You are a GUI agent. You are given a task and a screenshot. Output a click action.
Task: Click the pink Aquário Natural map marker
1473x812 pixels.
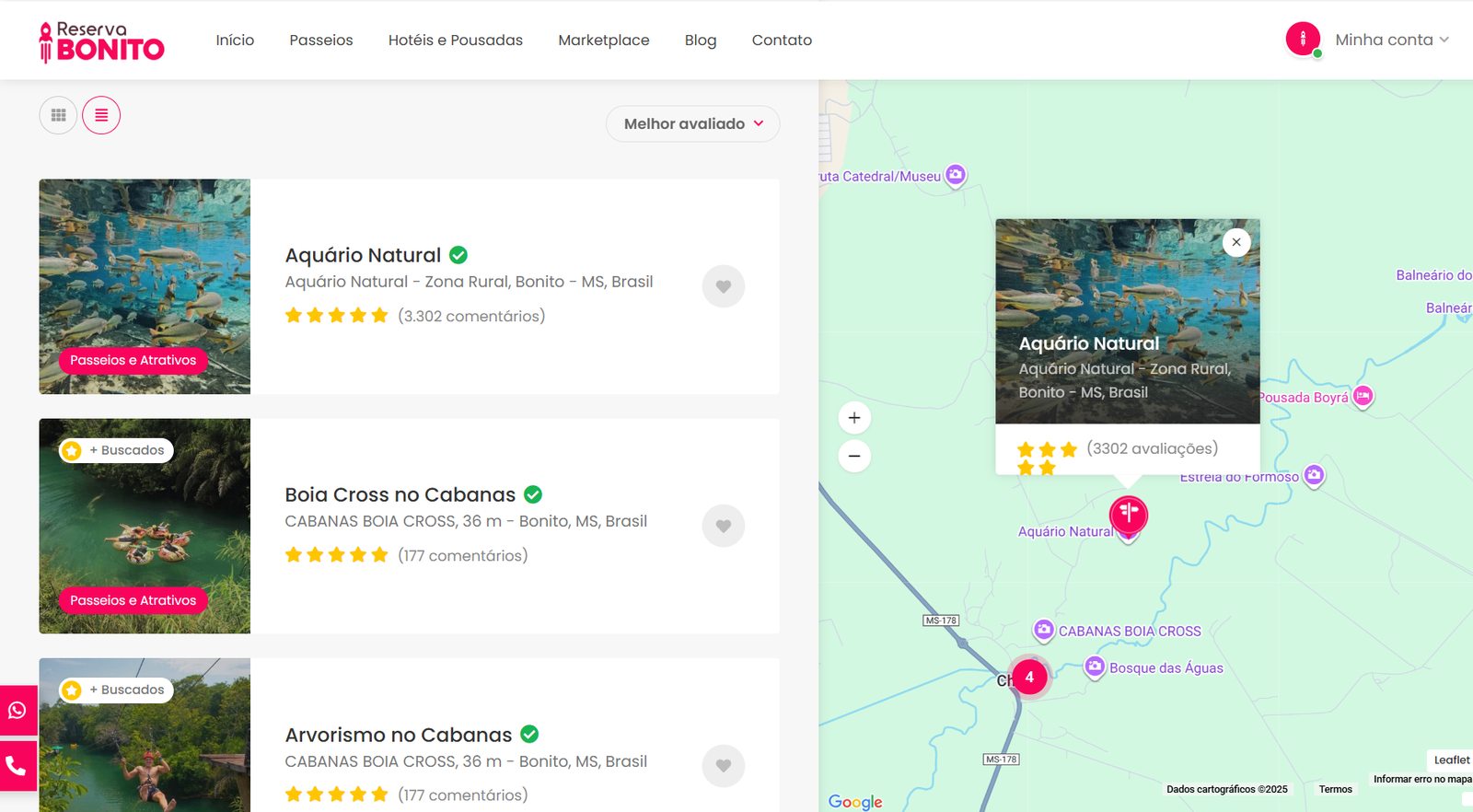pyautogui.click(x=1129, y=514)
